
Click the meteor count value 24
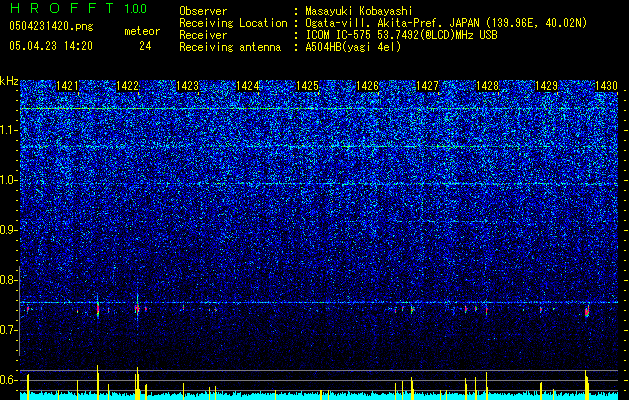[145, 46]
